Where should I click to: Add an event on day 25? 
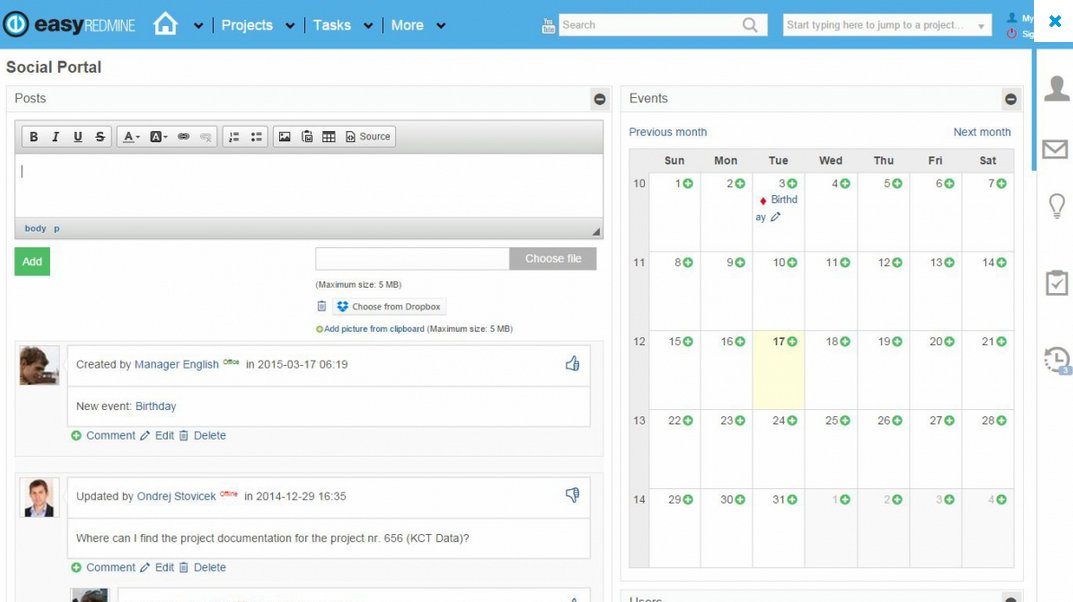(845, 421)
